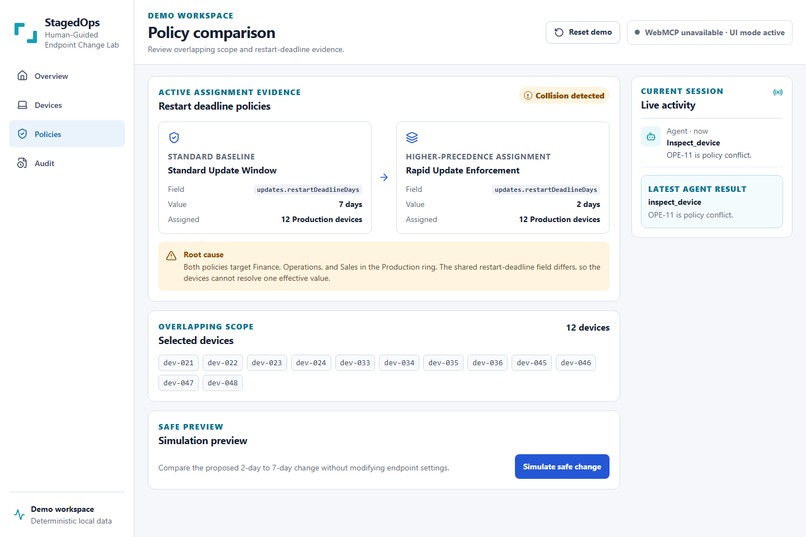This screenshot has height=537, width=806.
Task: Click the Devices laptop icon
Action: pos(22,105)
